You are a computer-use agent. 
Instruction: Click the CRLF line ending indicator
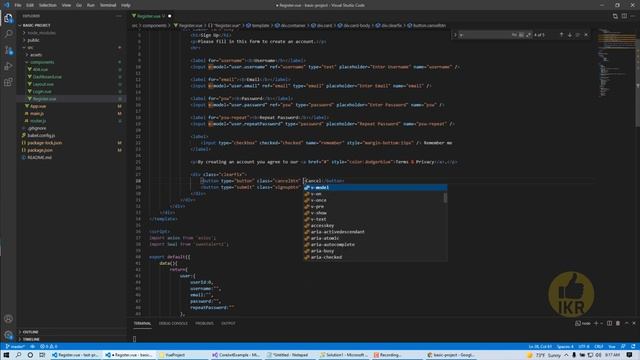click(x=598, y=347)
